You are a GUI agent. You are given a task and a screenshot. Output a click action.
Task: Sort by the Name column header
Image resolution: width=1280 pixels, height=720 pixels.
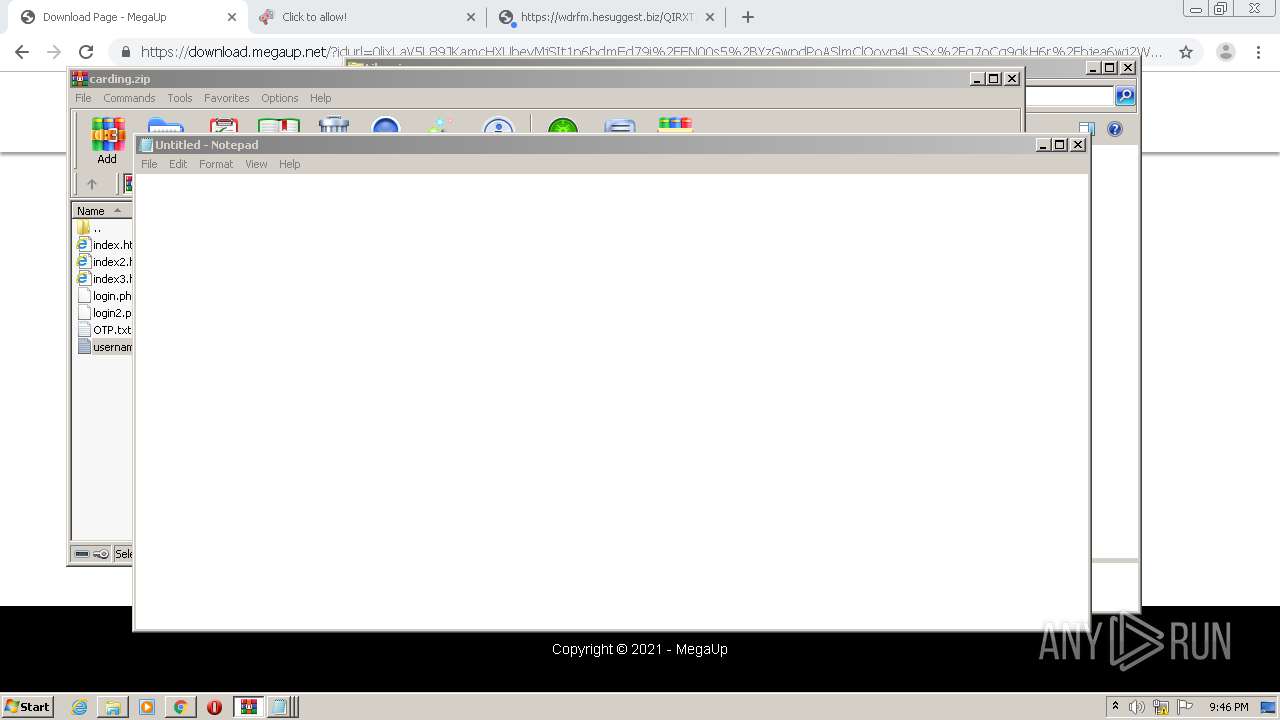pos(102,211)
